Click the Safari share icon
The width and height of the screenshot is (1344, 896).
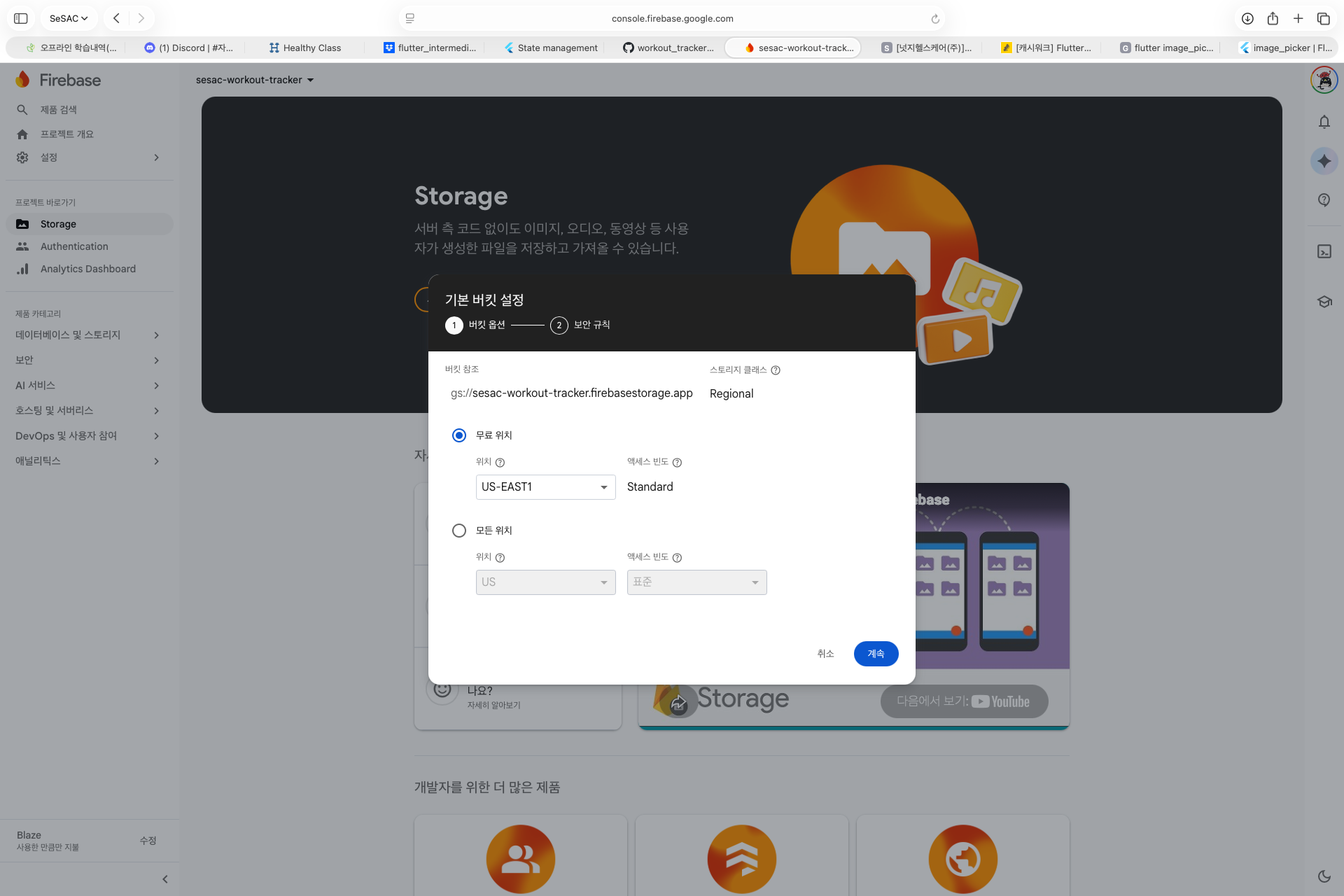(x=1273, y=18)
